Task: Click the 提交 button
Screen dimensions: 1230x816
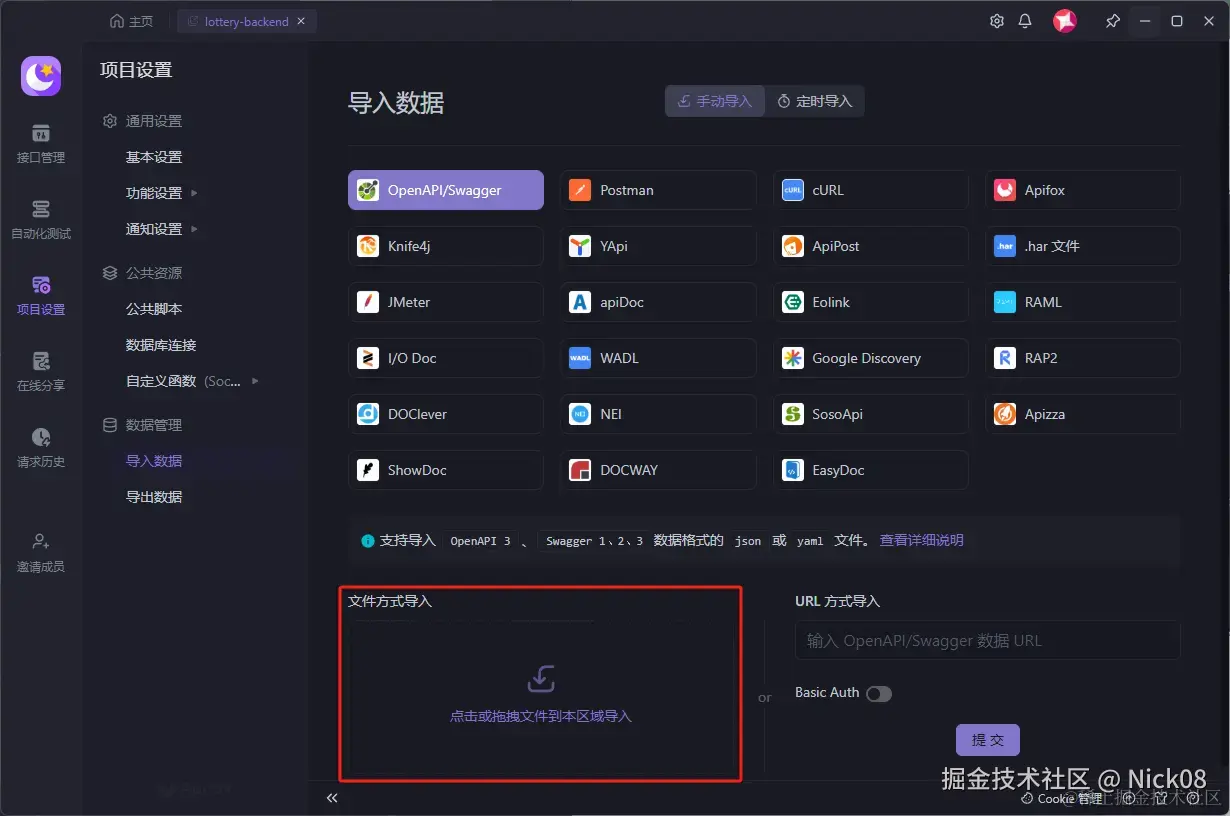Action: 988,740
